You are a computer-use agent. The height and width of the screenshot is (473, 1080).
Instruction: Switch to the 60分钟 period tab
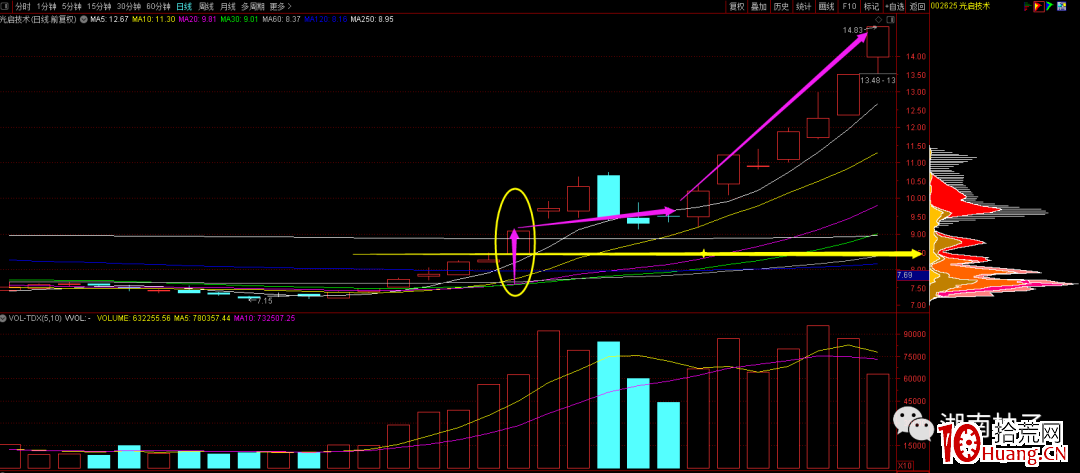tap(158, 6)
